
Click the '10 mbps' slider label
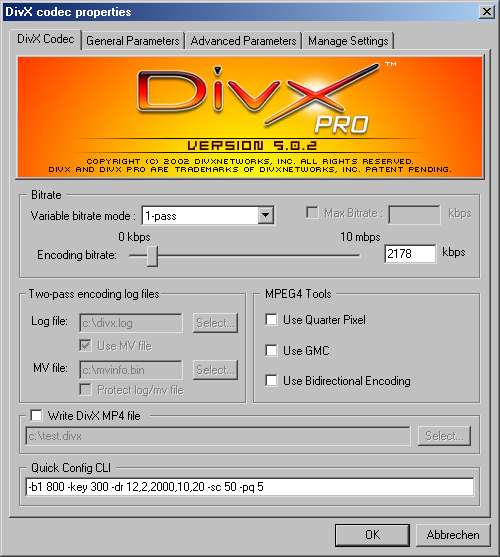[x=360, y=237]
